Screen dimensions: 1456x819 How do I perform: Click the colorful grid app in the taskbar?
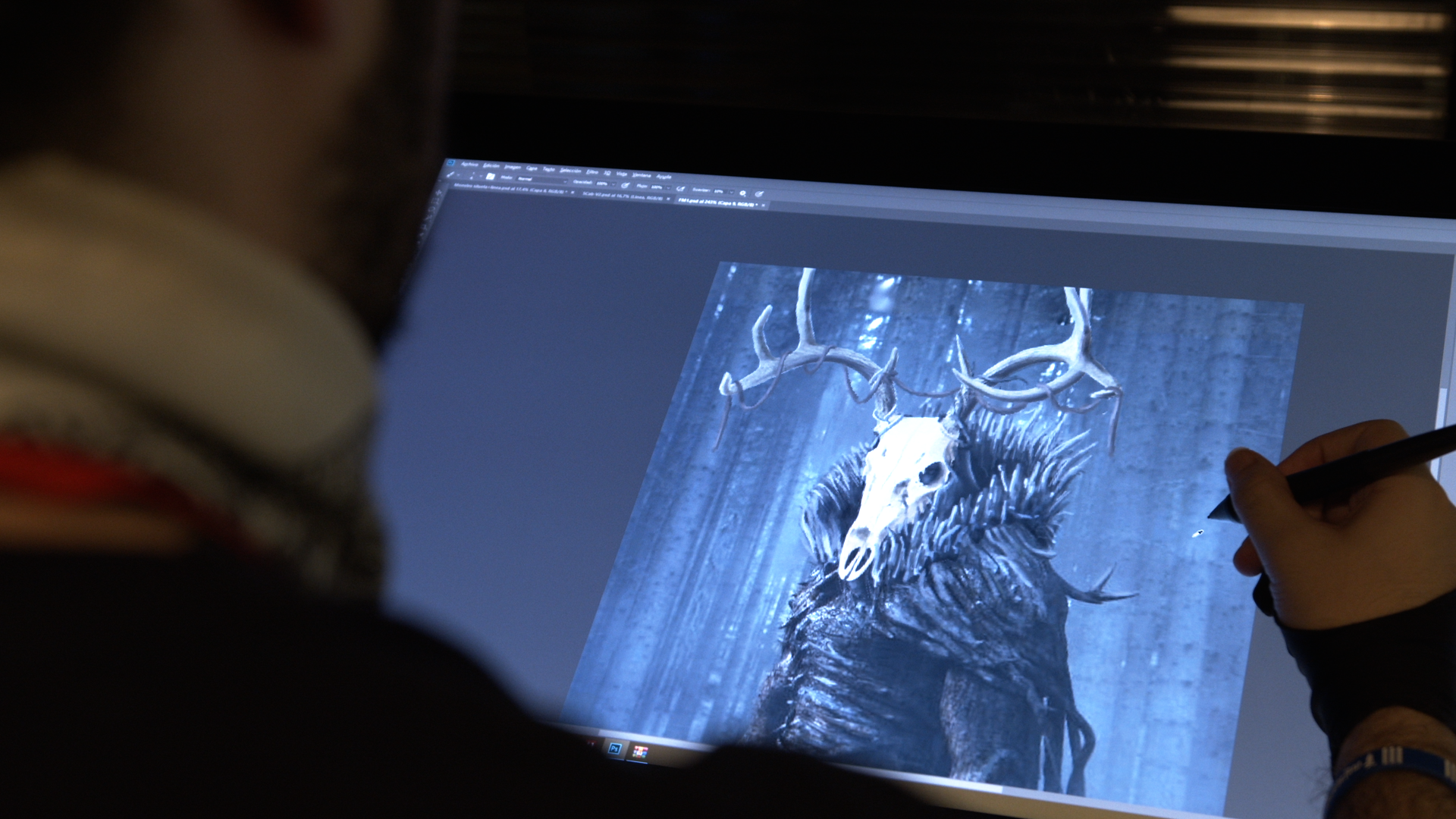pyautogui.click(x=640, y=752)
